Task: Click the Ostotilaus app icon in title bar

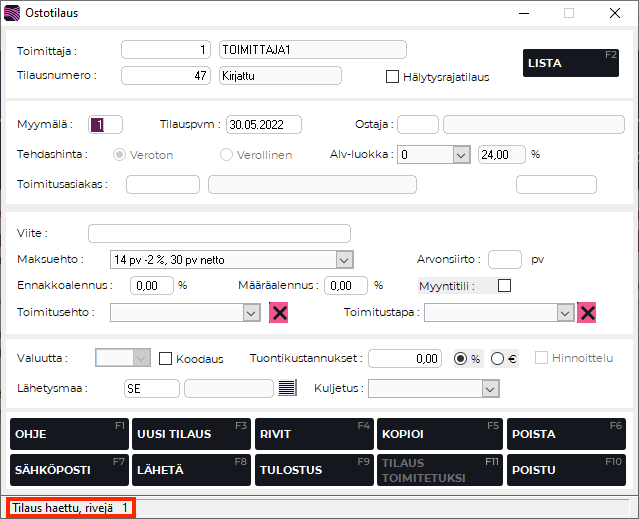Action: [12, 13]
